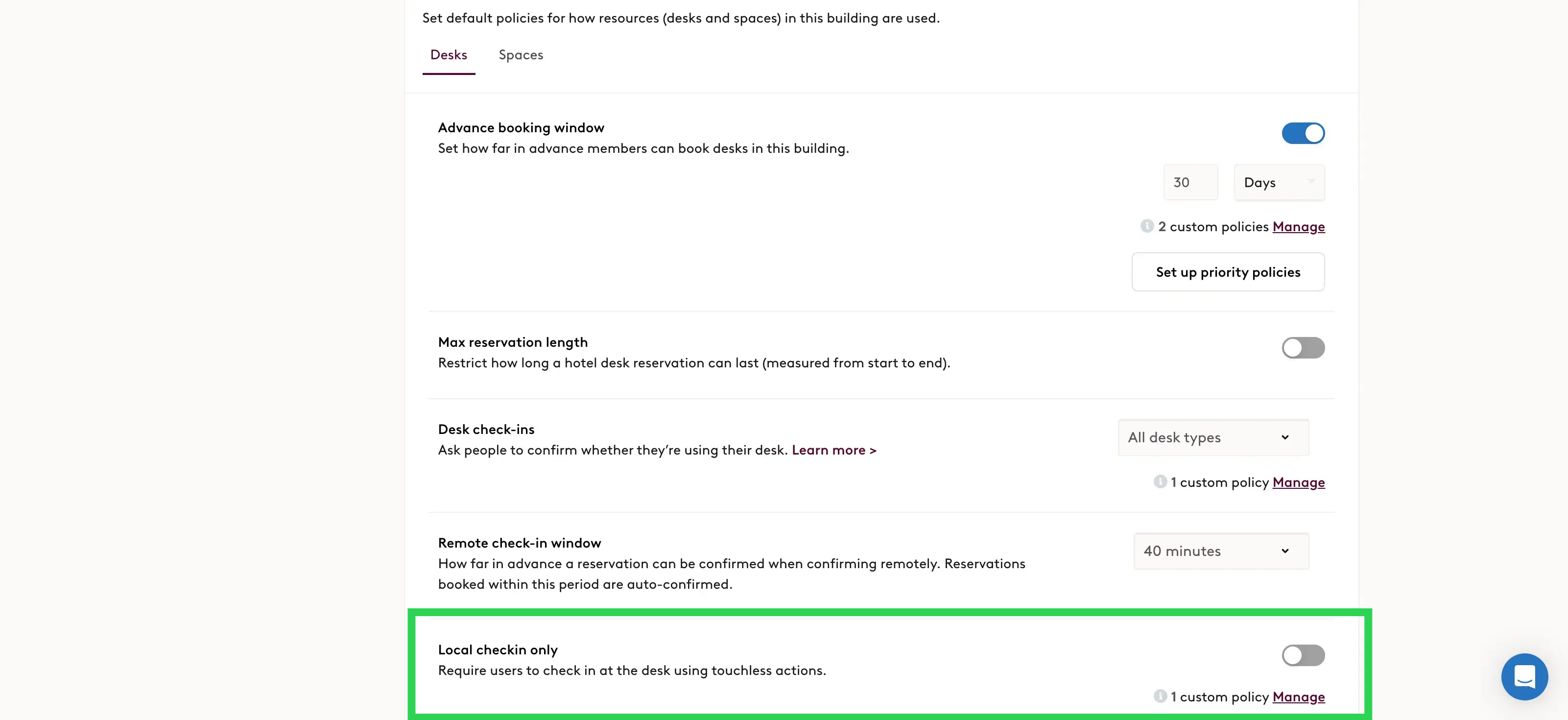
Task: Click info icon beside Desk check-ins custom policy
Action: click(x=1160, y=481)
